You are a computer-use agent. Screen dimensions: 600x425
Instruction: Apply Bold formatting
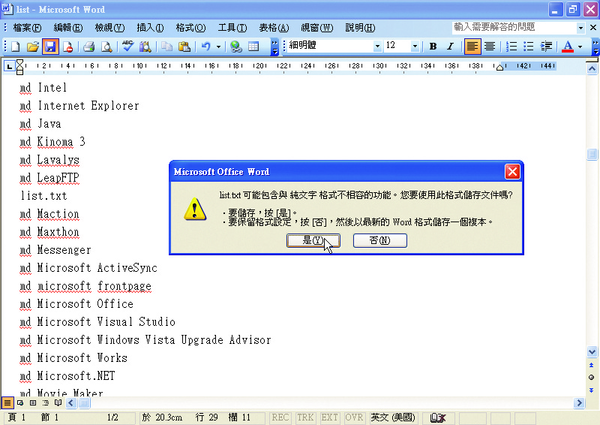tap(433, 46)
